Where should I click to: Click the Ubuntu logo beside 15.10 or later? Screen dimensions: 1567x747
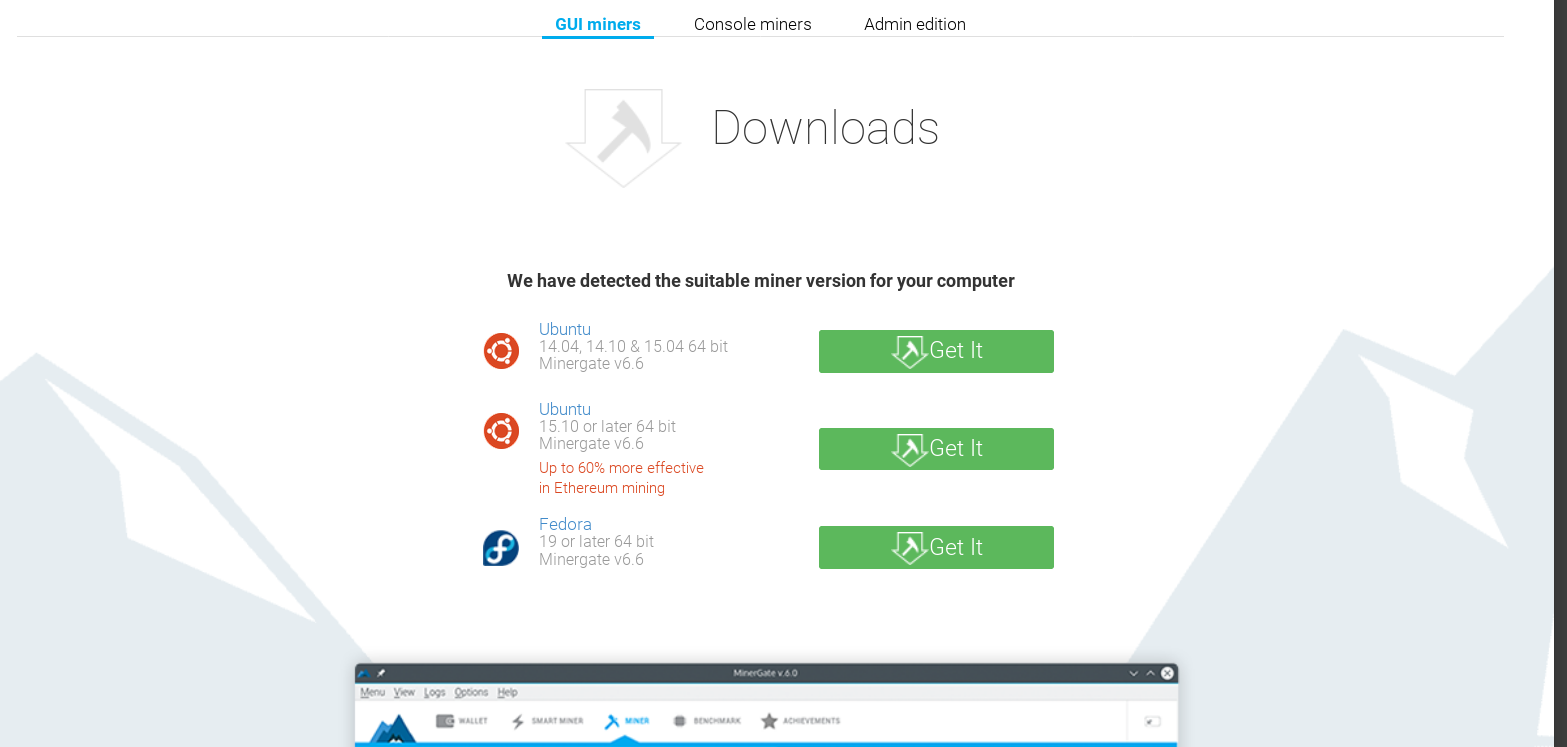(x=501, y=431)
